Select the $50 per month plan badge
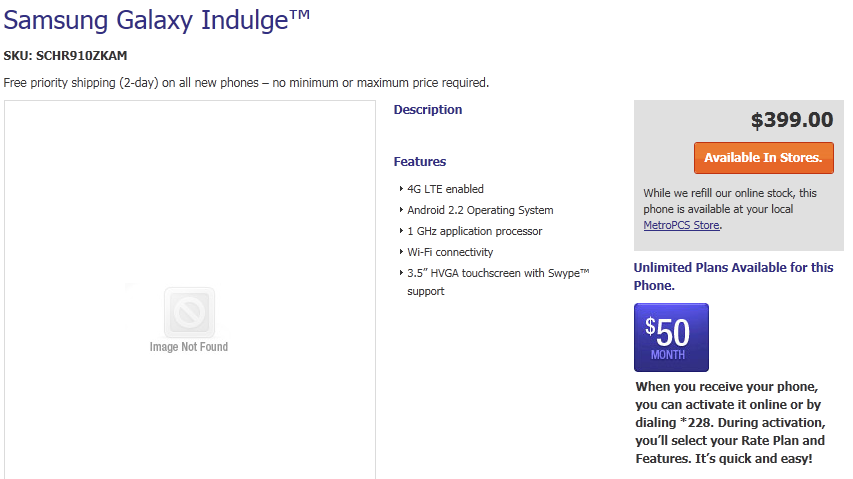Viewport: 853px width, 479px height. point(671,337)
